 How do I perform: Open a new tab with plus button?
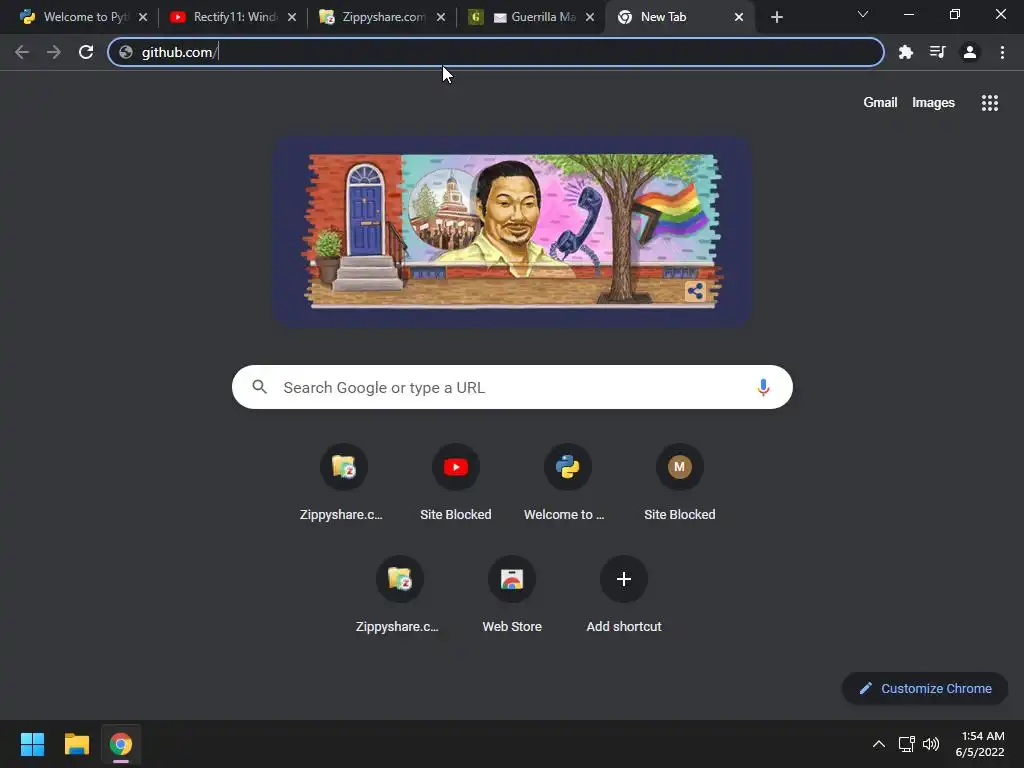[776, 17]
